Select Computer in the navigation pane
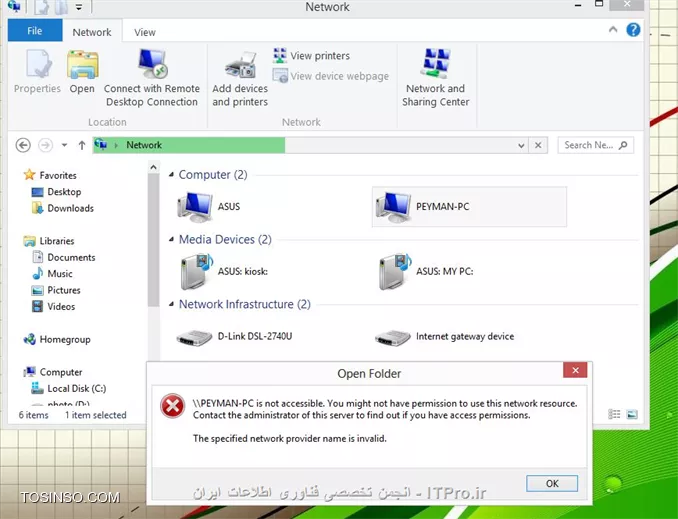This screenshot has height=519, width=678. coord(53,372)
